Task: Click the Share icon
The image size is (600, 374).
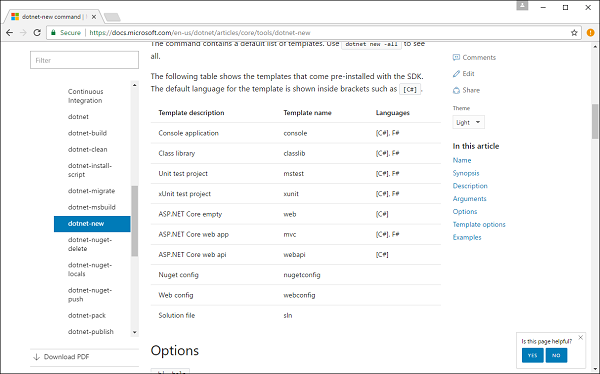Action: (456, 90)
